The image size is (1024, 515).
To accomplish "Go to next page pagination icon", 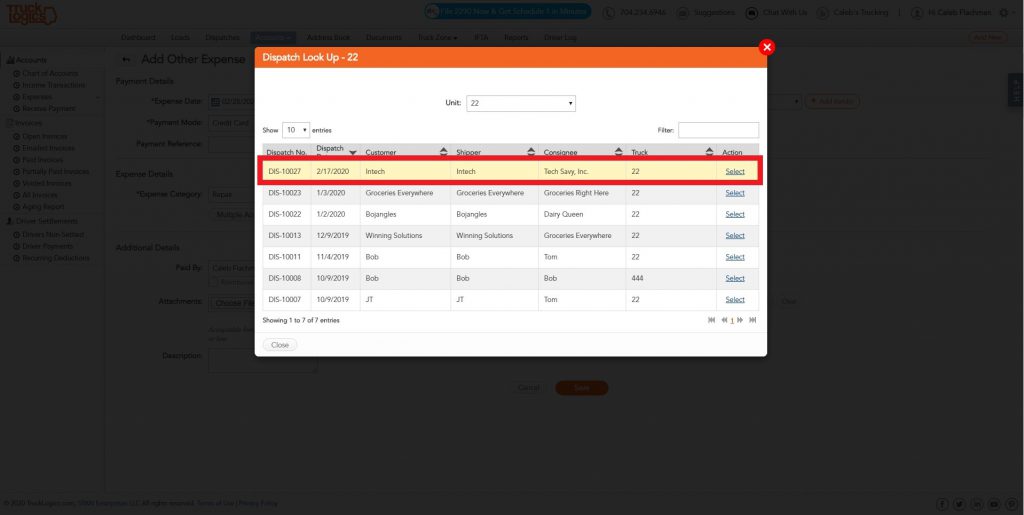I will [x=740, y=320].
